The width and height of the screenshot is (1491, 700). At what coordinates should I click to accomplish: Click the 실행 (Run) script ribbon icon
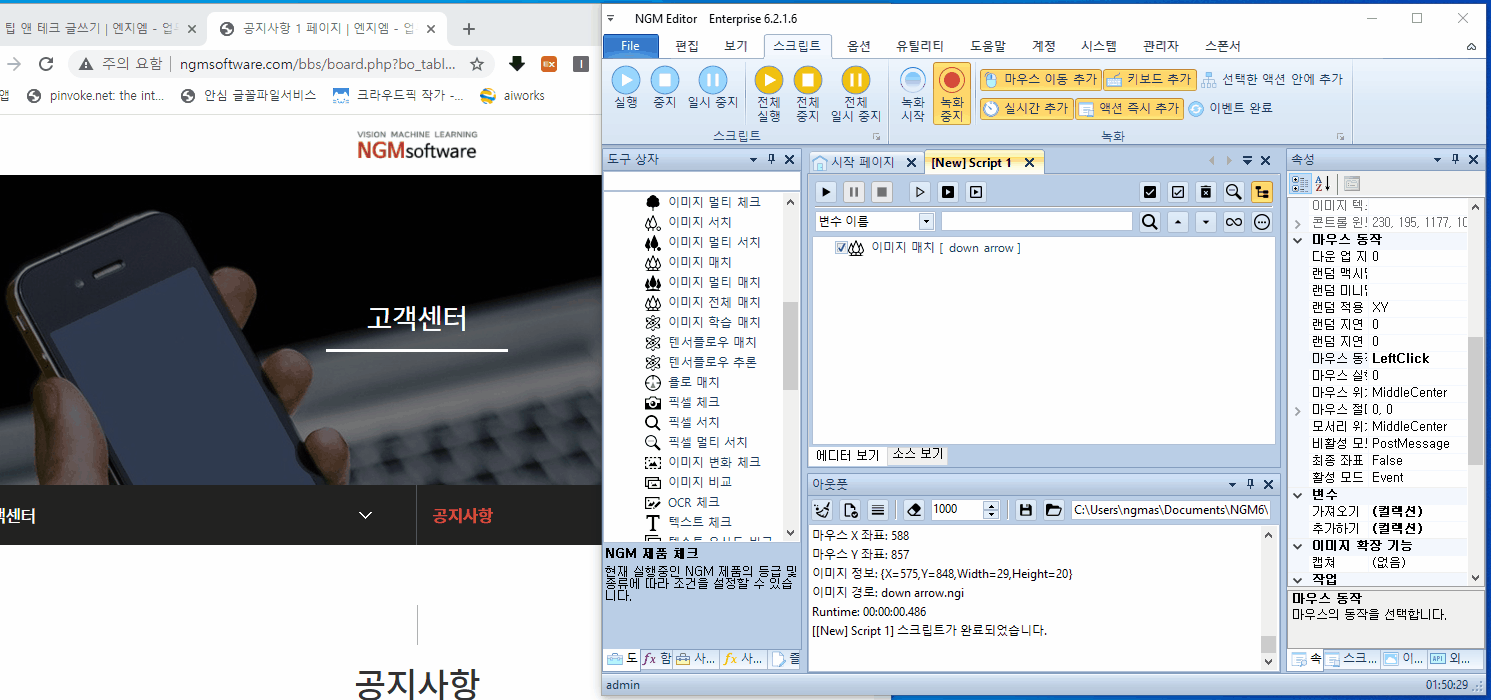pyautogui.click(x=626, y=80)
